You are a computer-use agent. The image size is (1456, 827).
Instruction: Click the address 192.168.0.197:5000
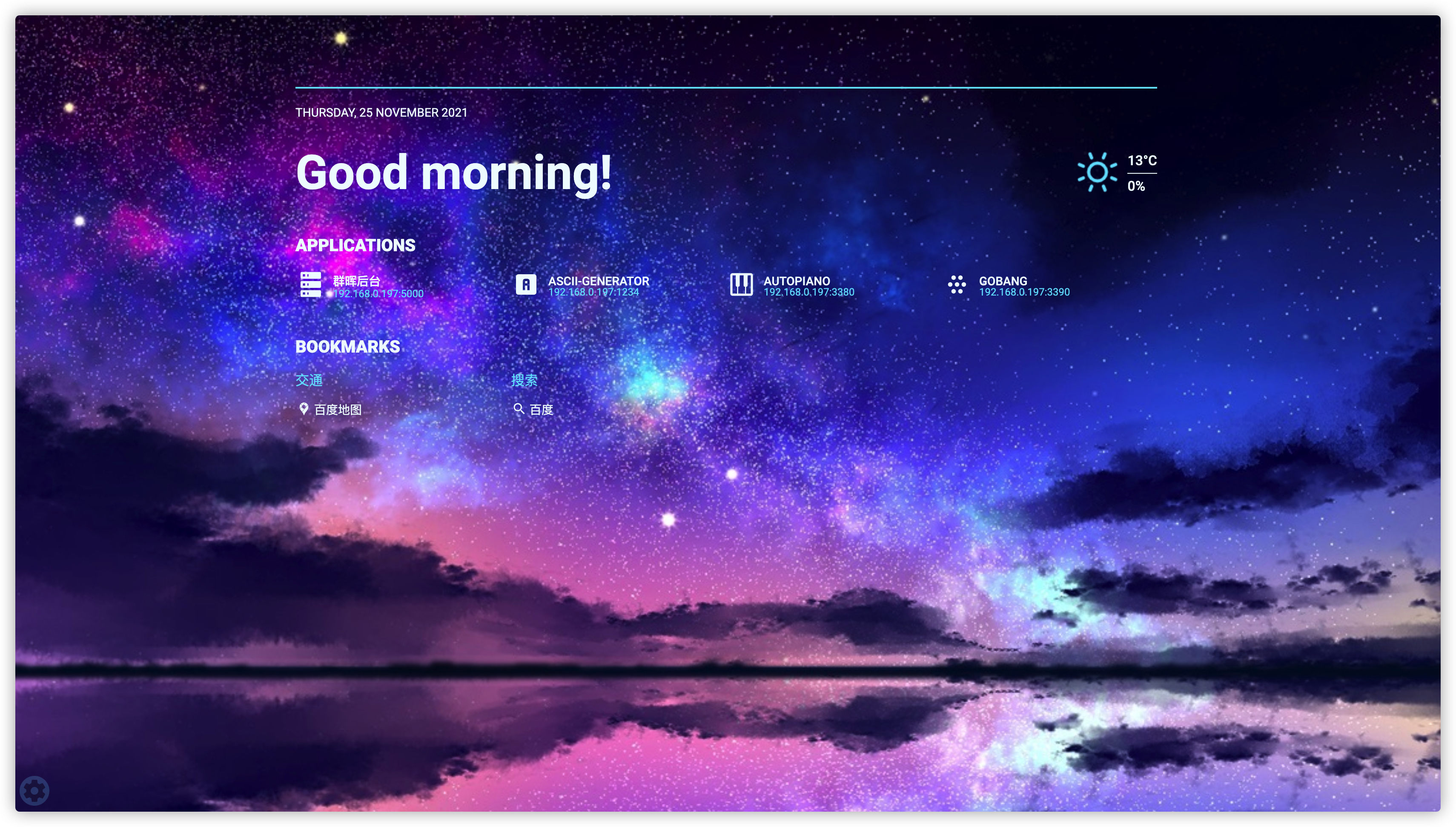coord(378,294)
